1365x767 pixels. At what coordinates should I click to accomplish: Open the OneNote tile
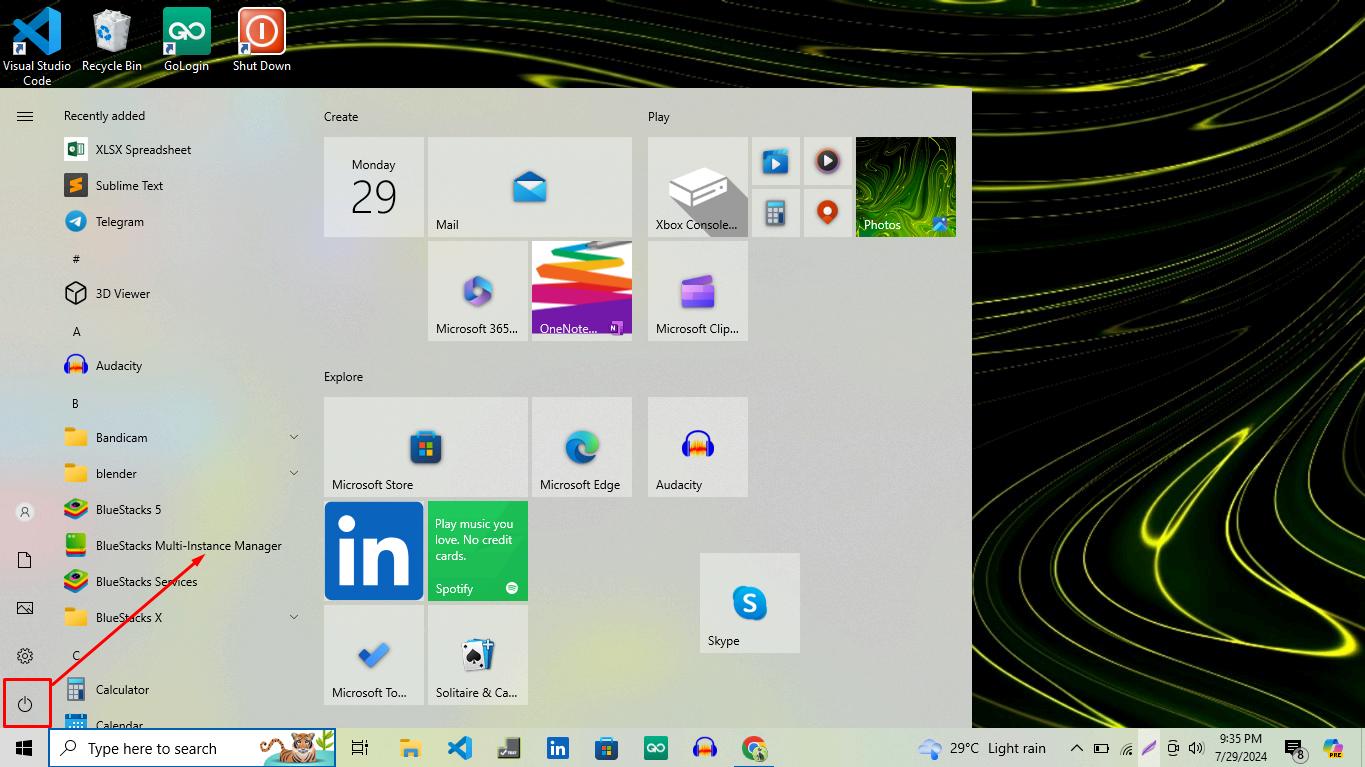(582, 291)
